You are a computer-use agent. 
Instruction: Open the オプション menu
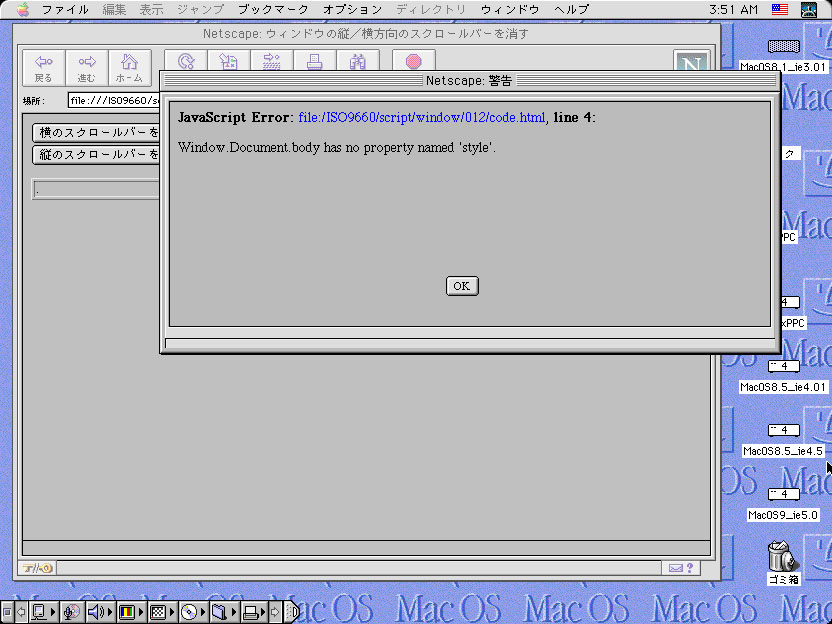point(352,10)
